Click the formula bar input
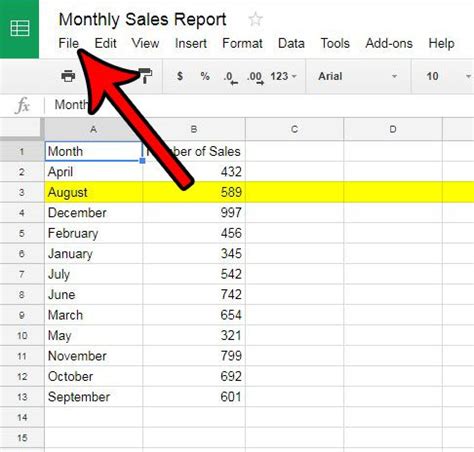474x452 pixels. (x=260, y=105)
